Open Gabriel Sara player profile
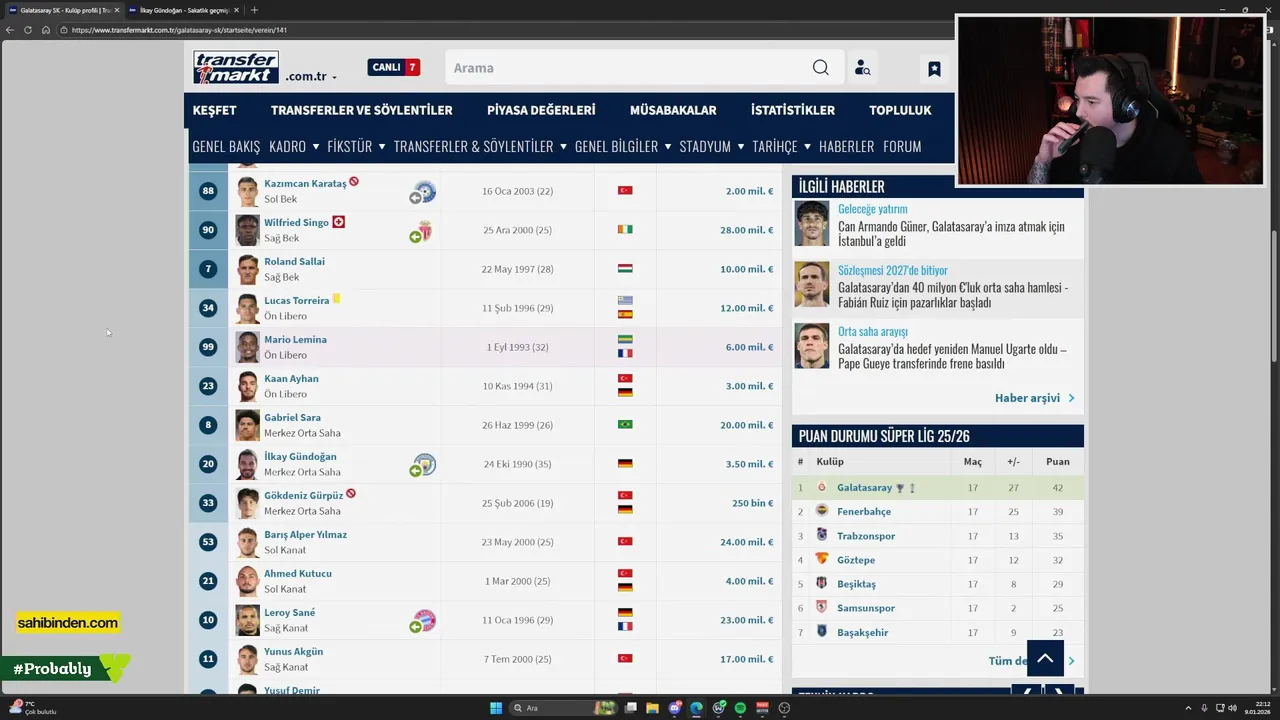This screenshot has height=720, width=1280. (292, 418)
